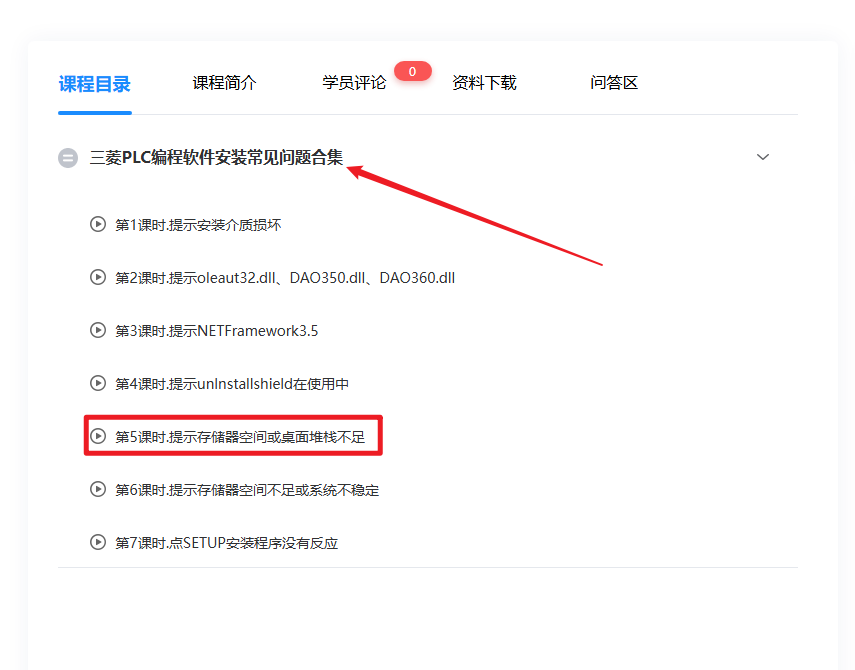
Task: Click play icon for 第4课时
Action: [x=98, y=383]
